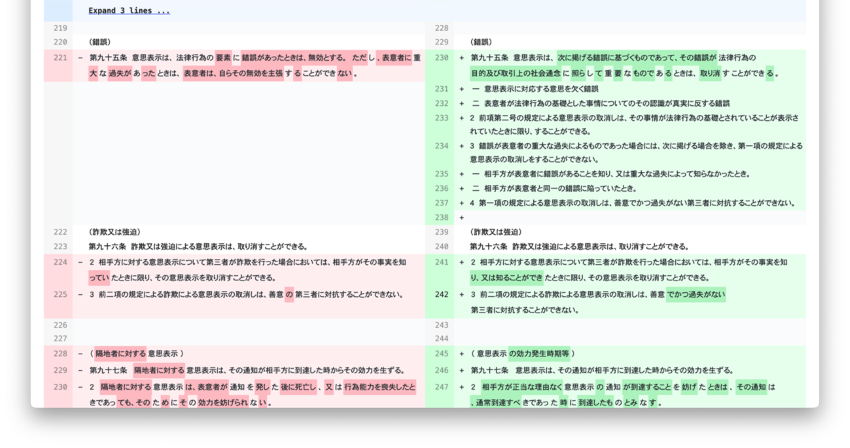Select line number 243 in right pane

pos(441,325)
